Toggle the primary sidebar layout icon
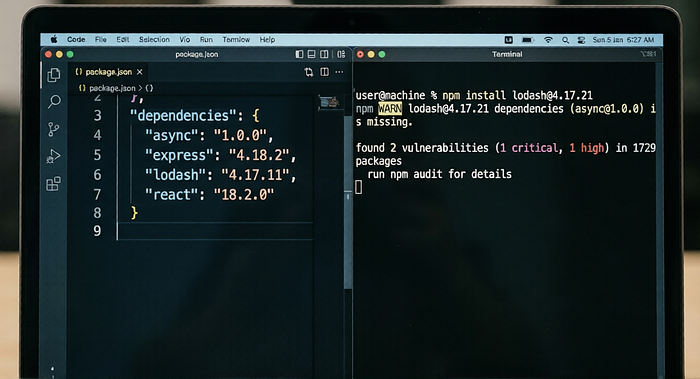The width and height of the screenshot is (700, 379). click(299, 54)
